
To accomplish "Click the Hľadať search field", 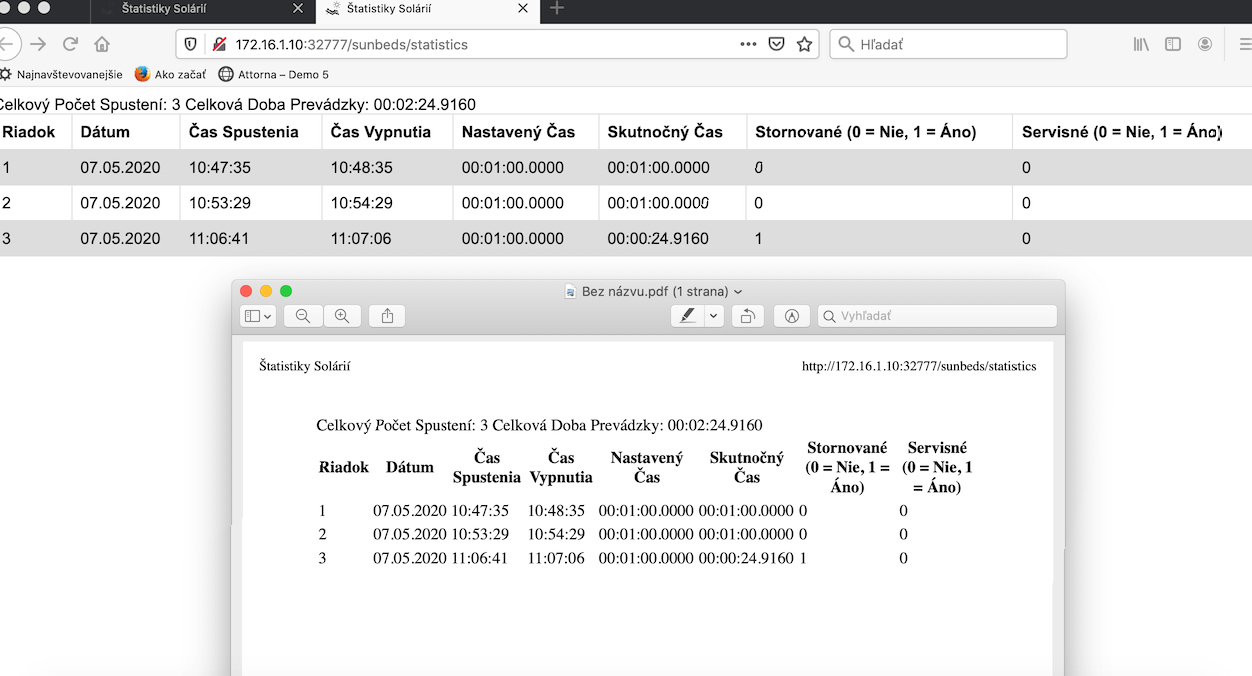I will pos(948,44).
